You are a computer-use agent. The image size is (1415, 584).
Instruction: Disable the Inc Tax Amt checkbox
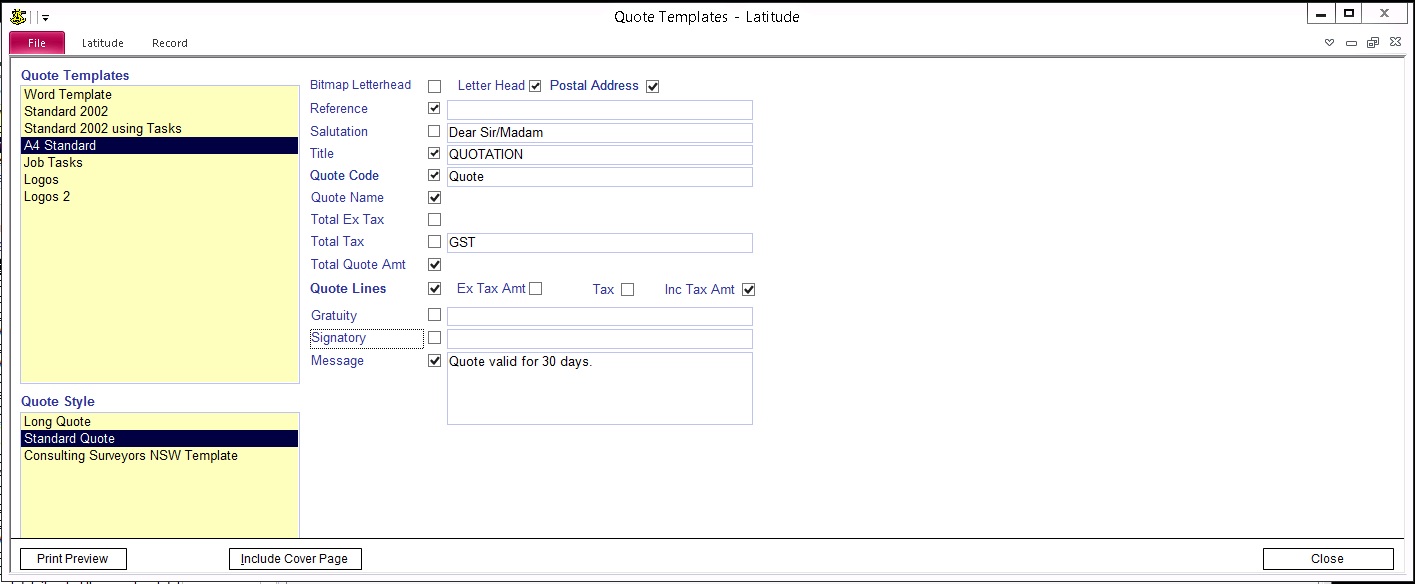pyautogui.click(x=749, y=290)
